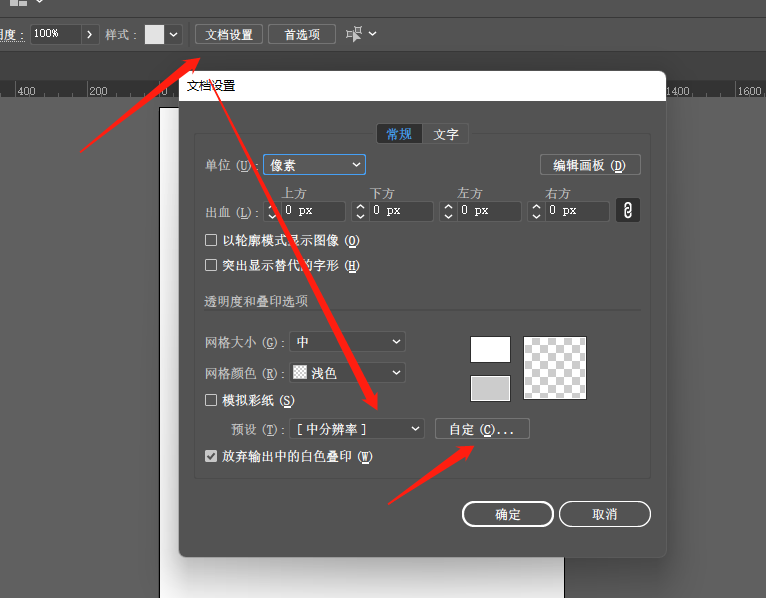Screen dimensions: 766x598
Task: Click the 左方 bleed value field
Action: (489, 211)
